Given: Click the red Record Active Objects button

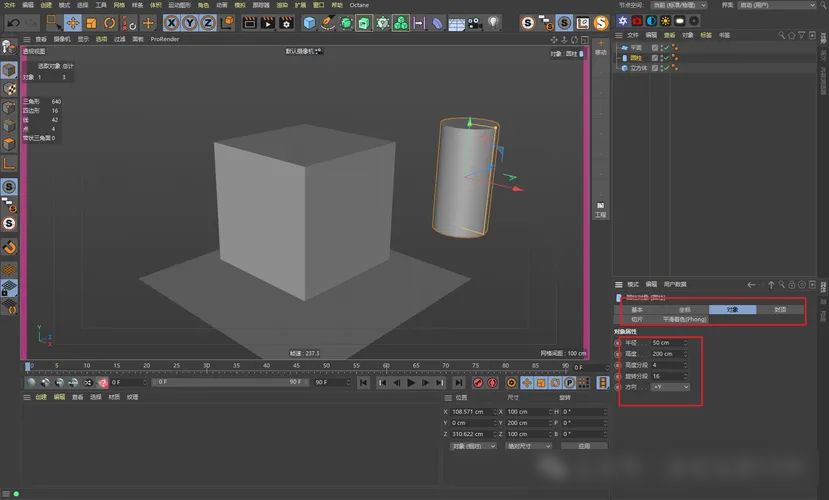Looking at the screenshot, I should click(x=478, y=383).
